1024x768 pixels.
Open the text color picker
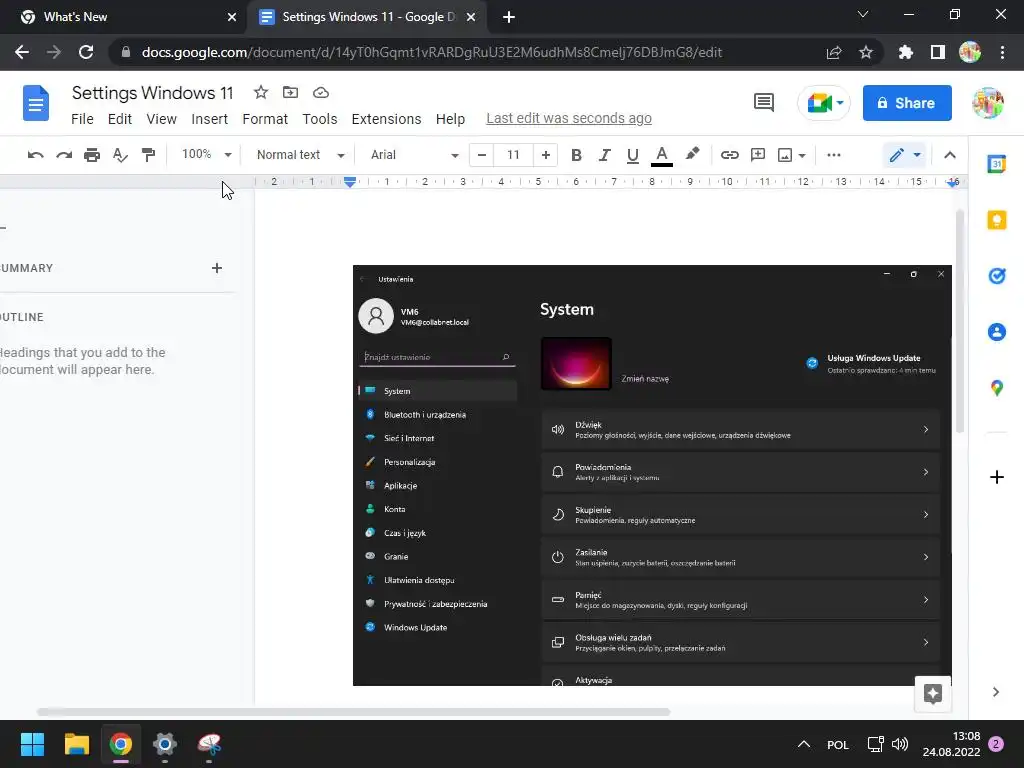click(662, 155)
